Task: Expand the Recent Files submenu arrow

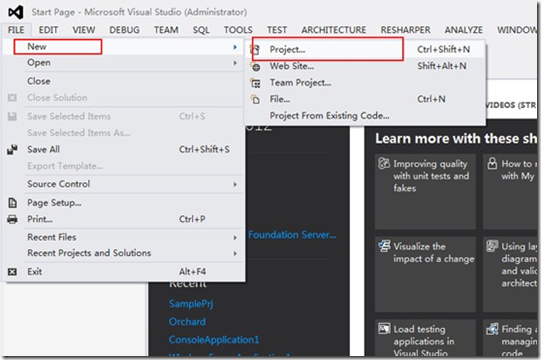Action: click(x=235, y=238)
